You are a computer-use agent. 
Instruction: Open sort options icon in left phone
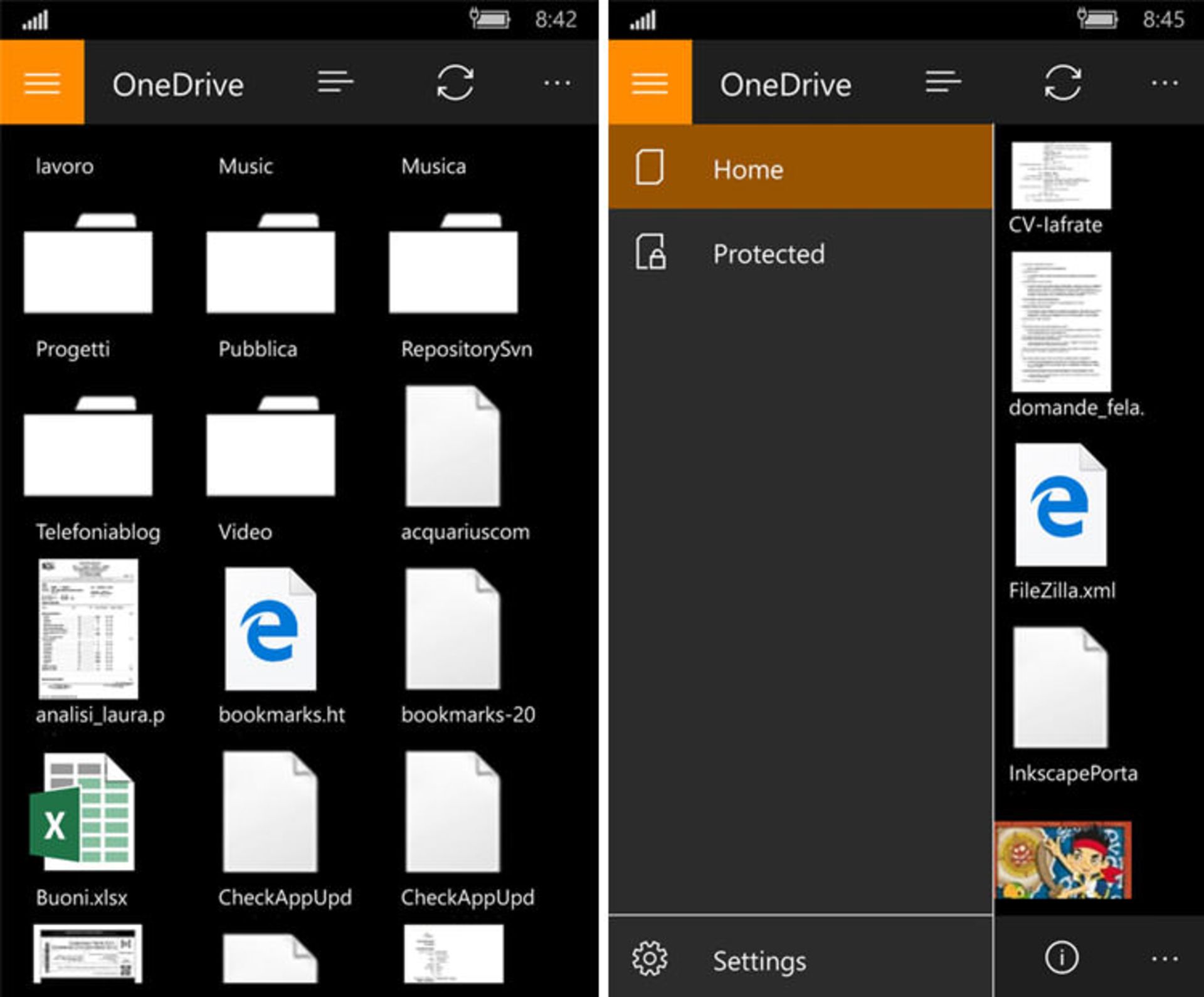pyautogui.click(x=335, y=82)
